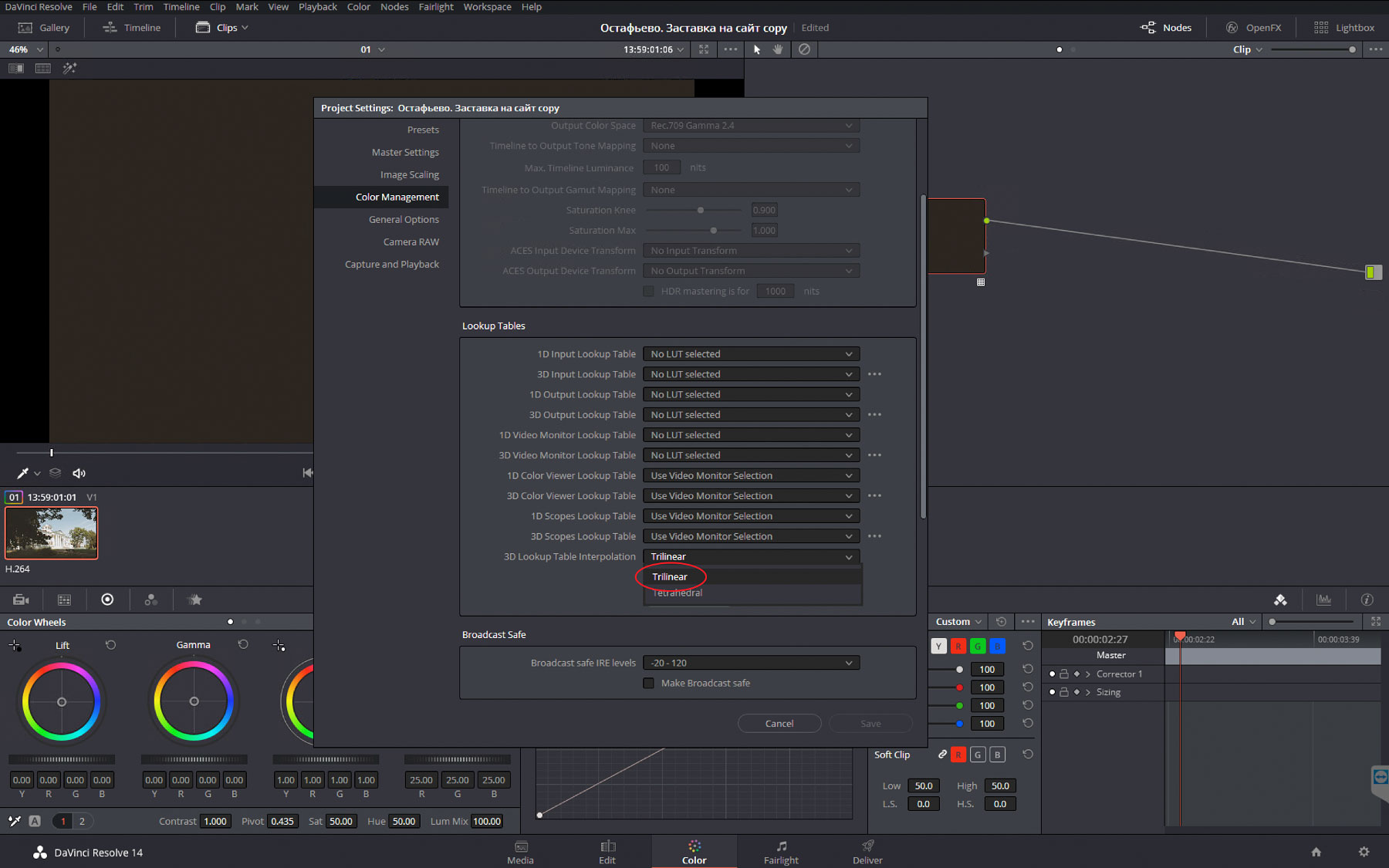
Task: Open the Camera Raw palette icon
Action: coord(21,599)
